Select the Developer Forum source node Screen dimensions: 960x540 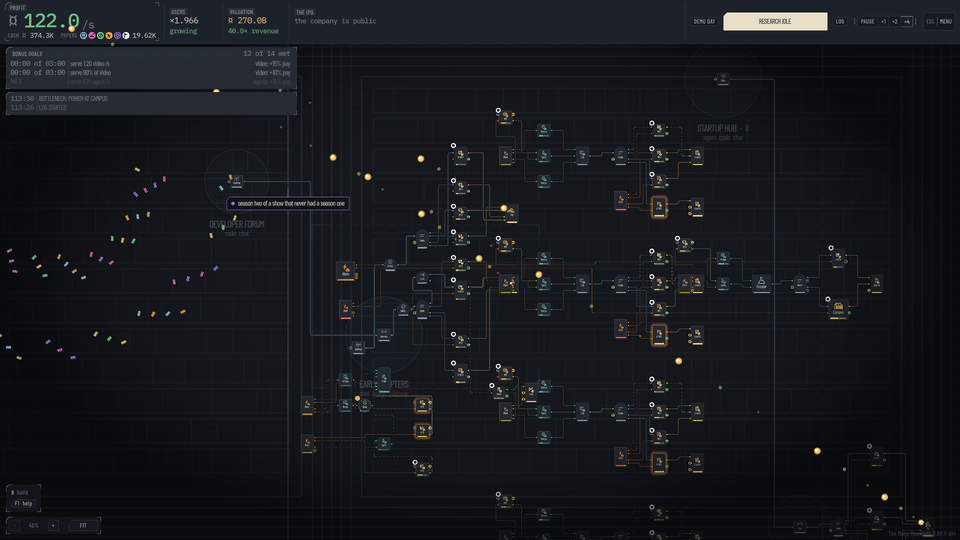237,181
